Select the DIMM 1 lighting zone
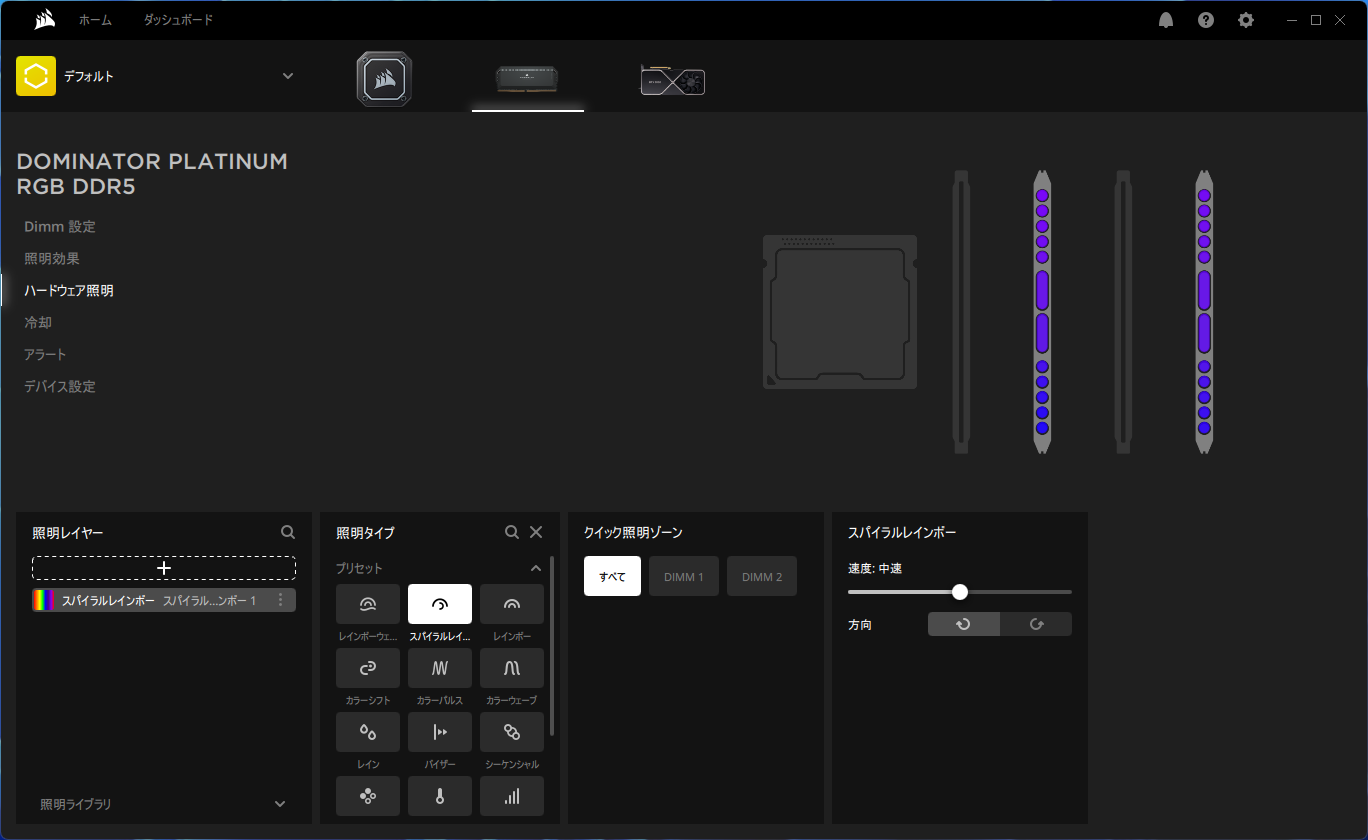Viewport: 1368px width, 840px height. coord(684,576)
